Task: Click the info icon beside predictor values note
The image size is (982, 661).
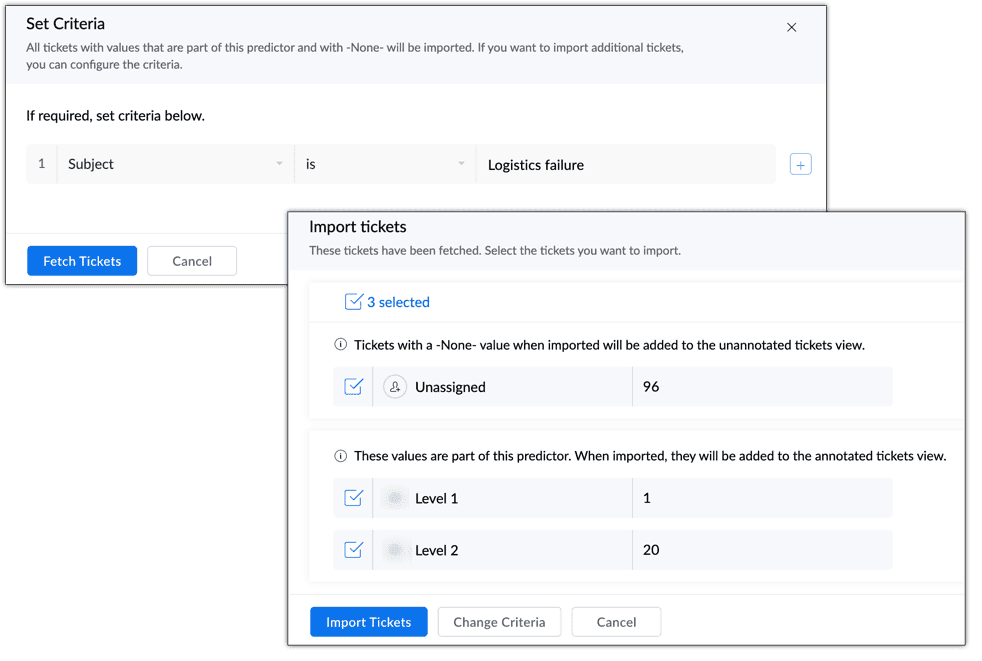Action: 340,456
